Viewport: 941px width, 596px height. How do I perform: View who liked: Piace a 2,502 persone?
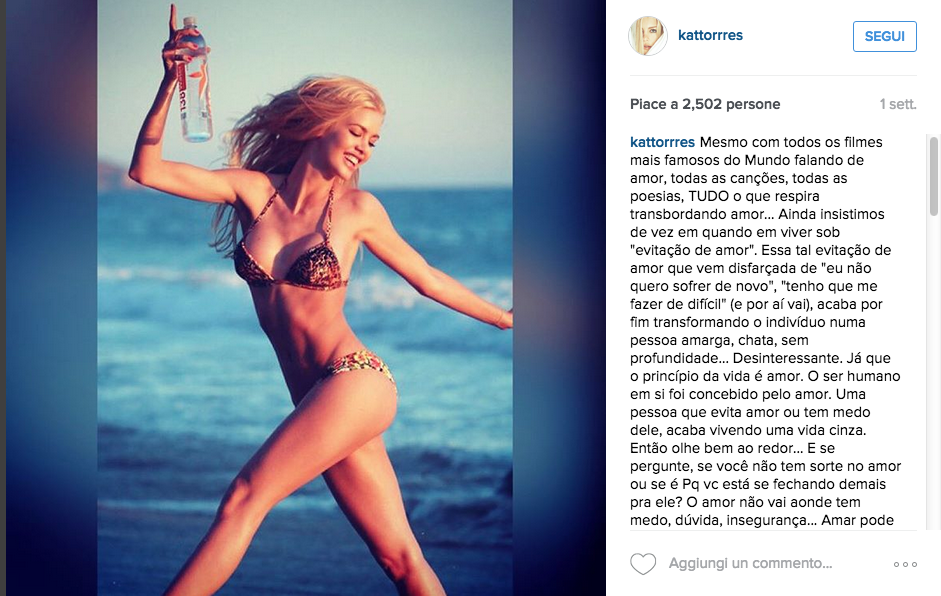click(705, 104)
